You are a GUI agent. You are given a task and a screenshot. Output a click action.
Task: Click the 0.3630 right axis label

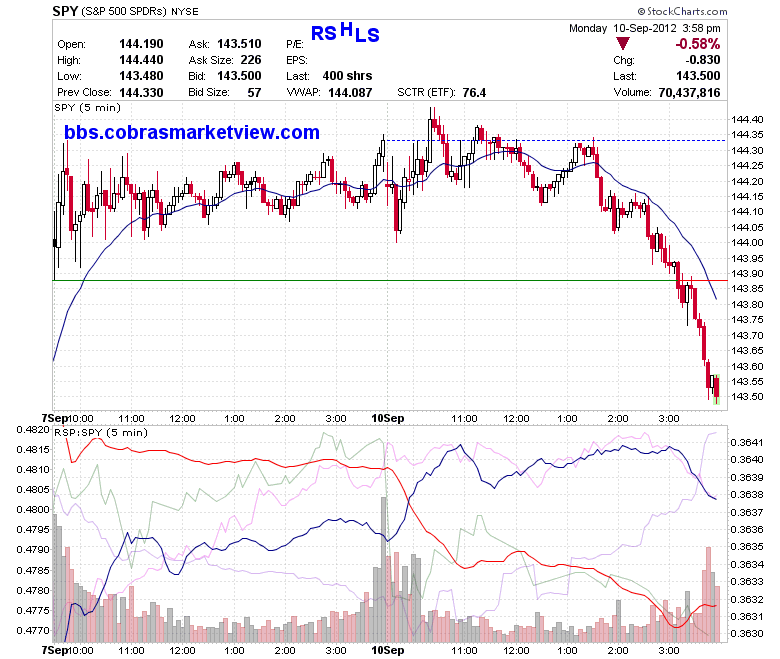pos(747,634)
